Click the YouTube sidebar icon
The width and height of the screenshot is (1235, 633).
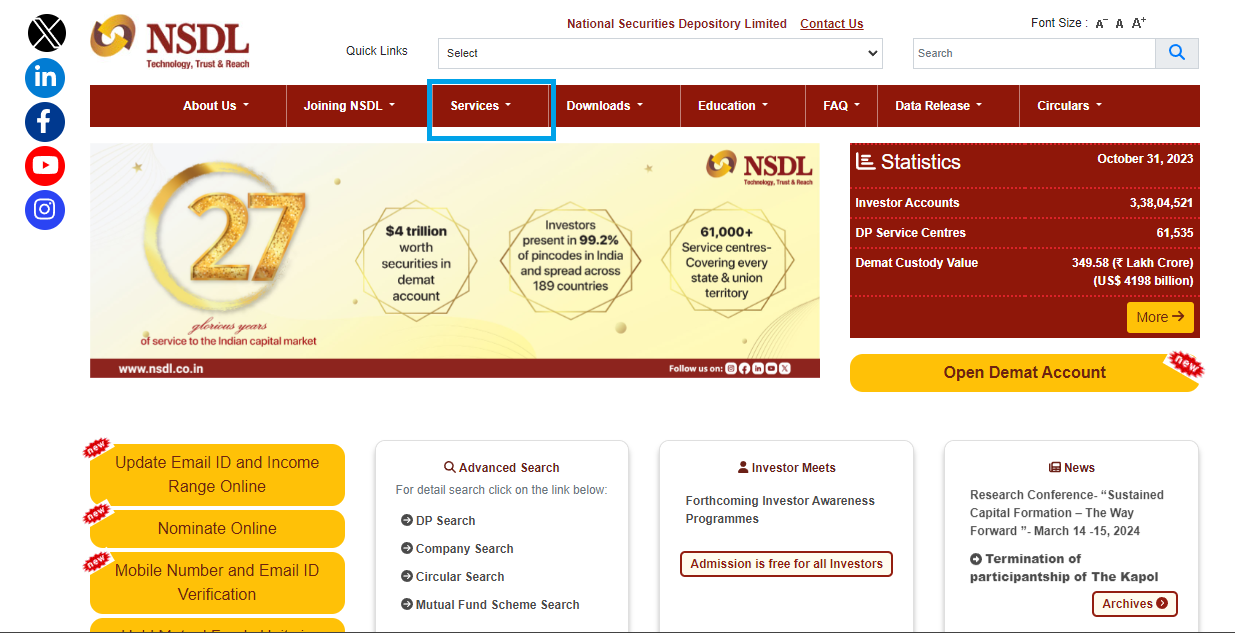45,165
